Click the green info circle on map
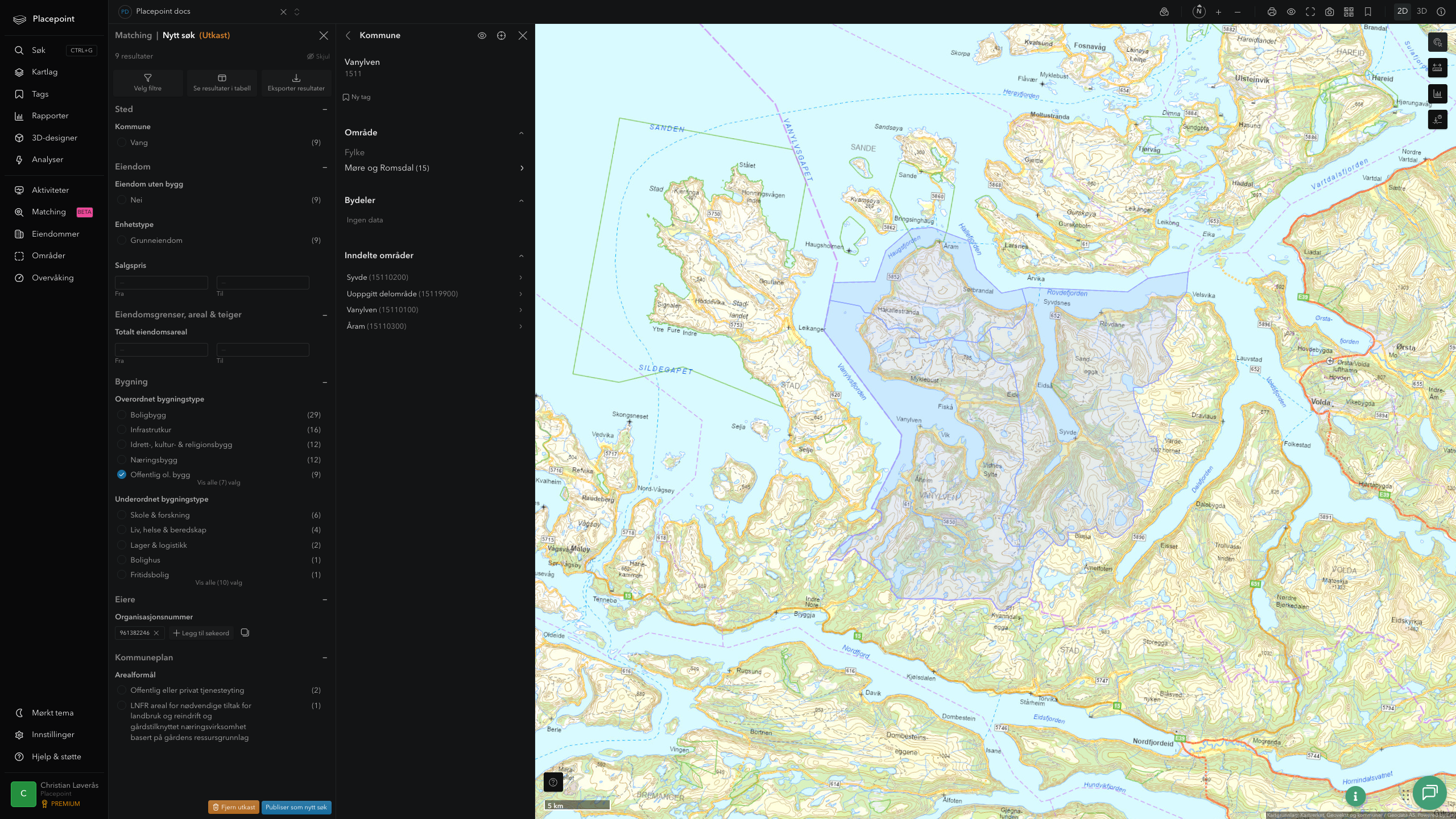The image size is (1456, 819). pyautogui.click(x=1355, y=796)
